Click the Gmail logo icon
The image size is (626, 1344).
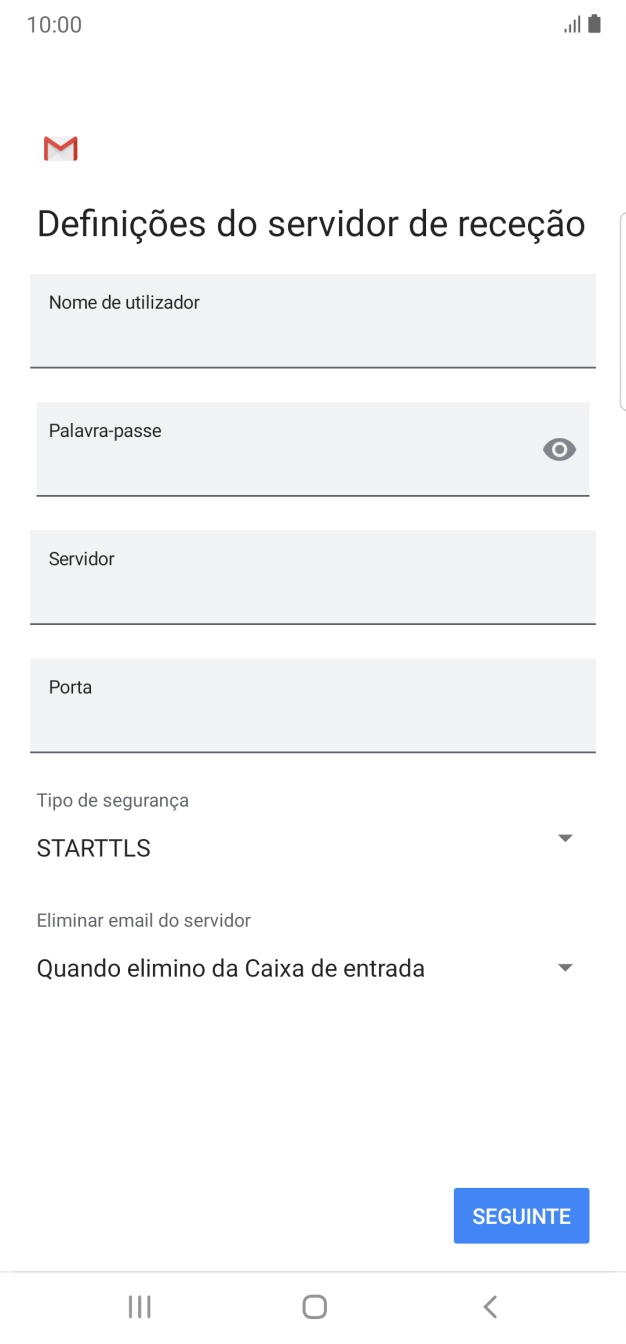tap(59, 147)
